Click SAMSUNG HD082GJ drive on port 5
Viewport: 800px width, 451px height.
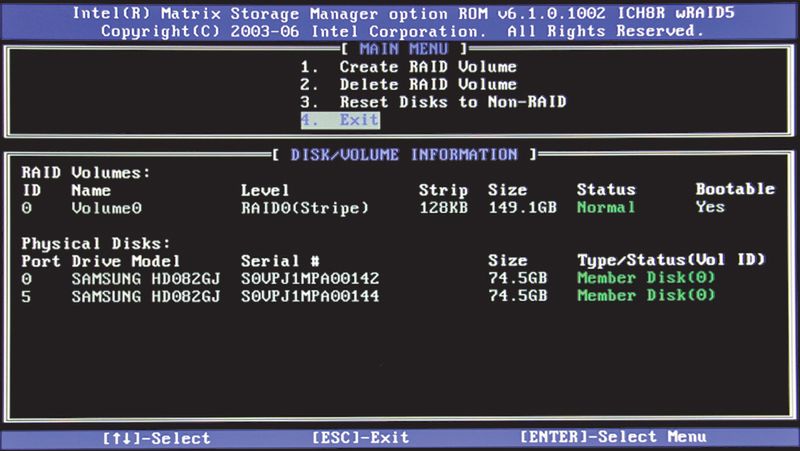tap(146, 296)
